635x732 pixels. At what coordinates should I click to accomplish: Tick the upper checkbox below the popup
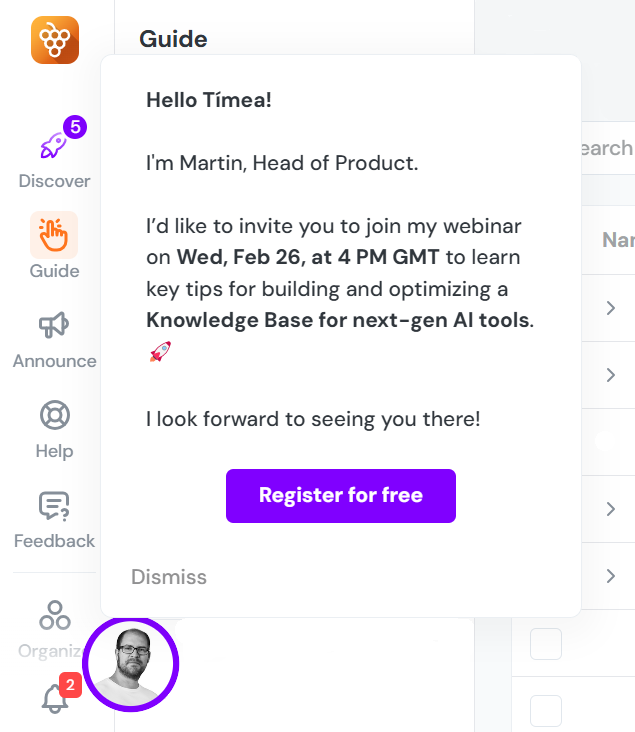(546, 645)
